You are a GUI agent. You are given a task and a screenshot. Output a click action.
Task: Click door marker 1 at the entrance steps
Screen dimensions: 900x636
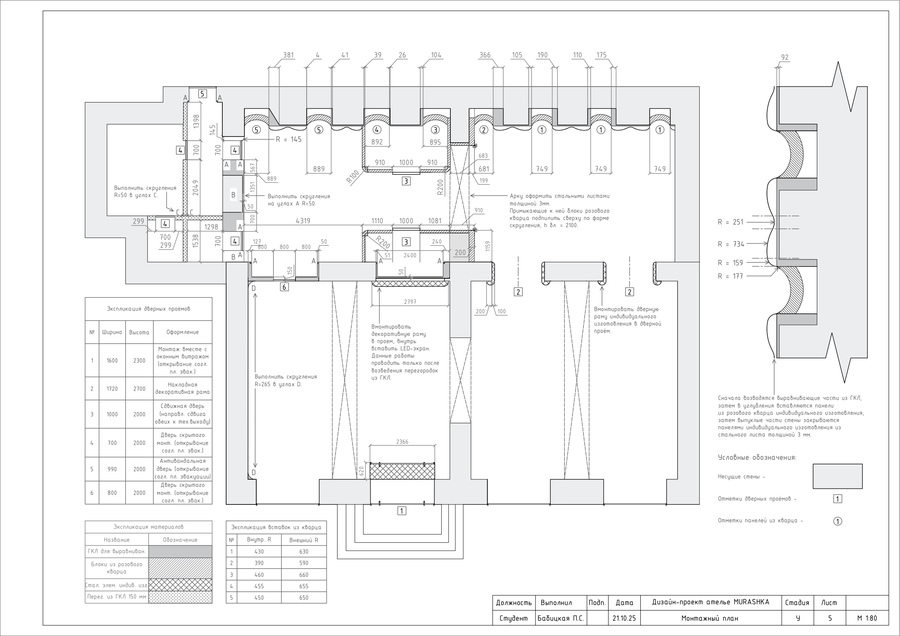[402, 510]
